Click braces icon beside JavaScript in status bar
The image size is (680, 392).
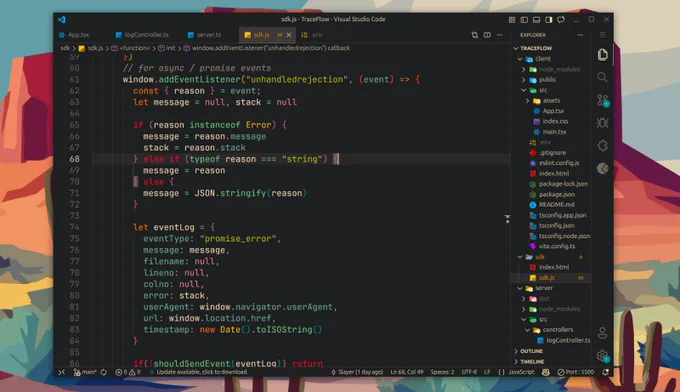click(x=501, y=372)
